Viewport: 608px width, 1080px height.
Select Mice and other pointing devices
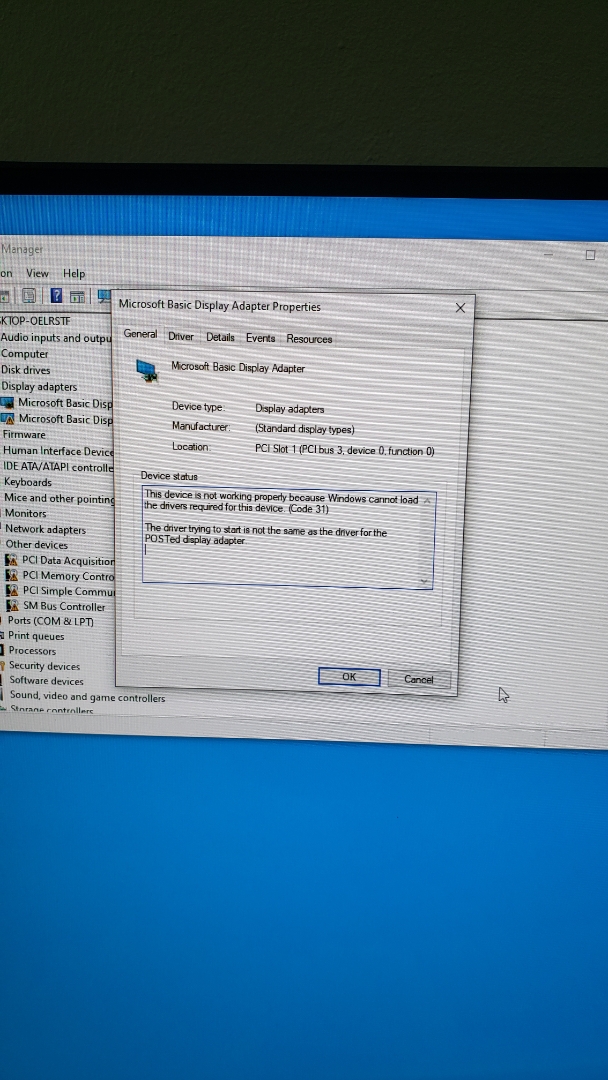click(60, 498)
